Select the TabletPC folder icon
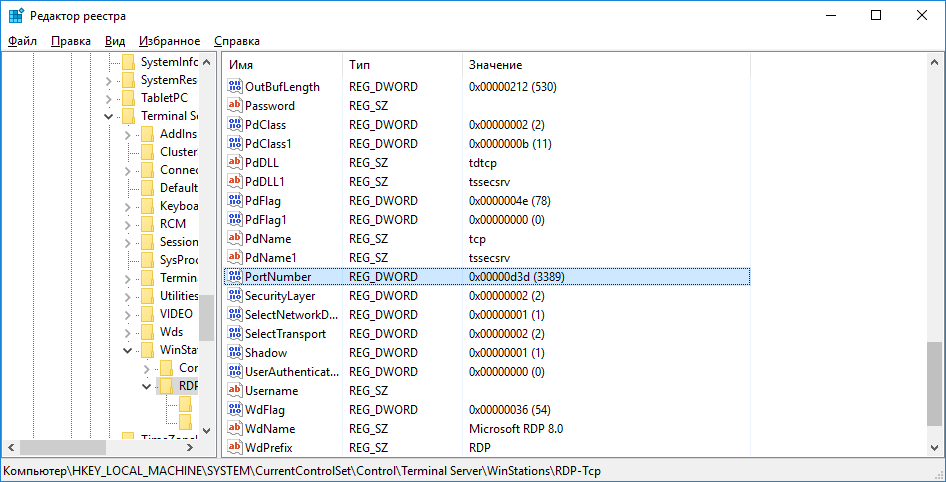The image size is (946, 482). pos(127,98)
